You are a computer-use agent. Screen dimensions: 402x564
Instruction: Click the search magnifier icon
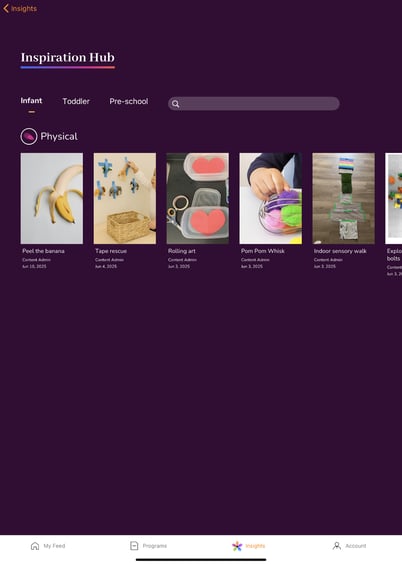pyautogui.click(x=175, y=104)
